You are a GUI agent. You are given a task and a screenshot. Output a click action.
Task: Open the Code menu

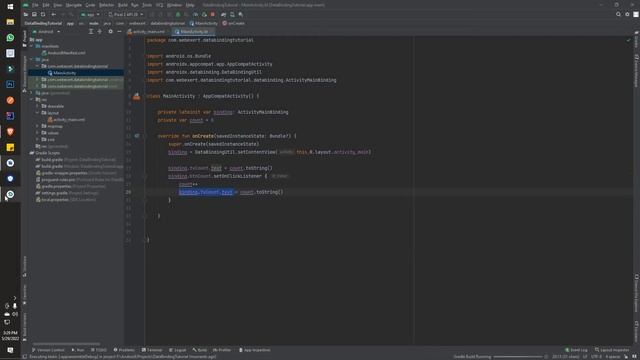pos(90,5)
